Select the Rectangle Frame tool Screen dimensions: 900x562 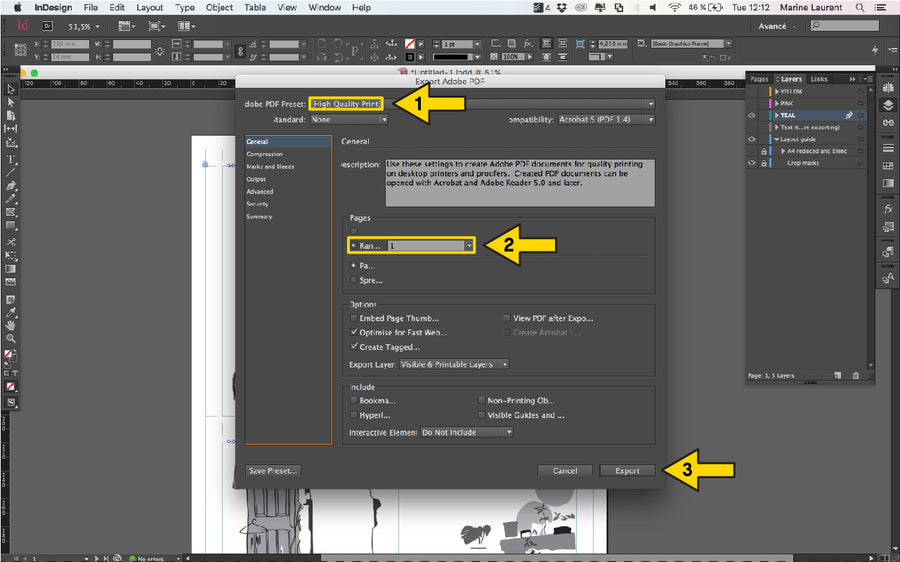click(10, 212)
